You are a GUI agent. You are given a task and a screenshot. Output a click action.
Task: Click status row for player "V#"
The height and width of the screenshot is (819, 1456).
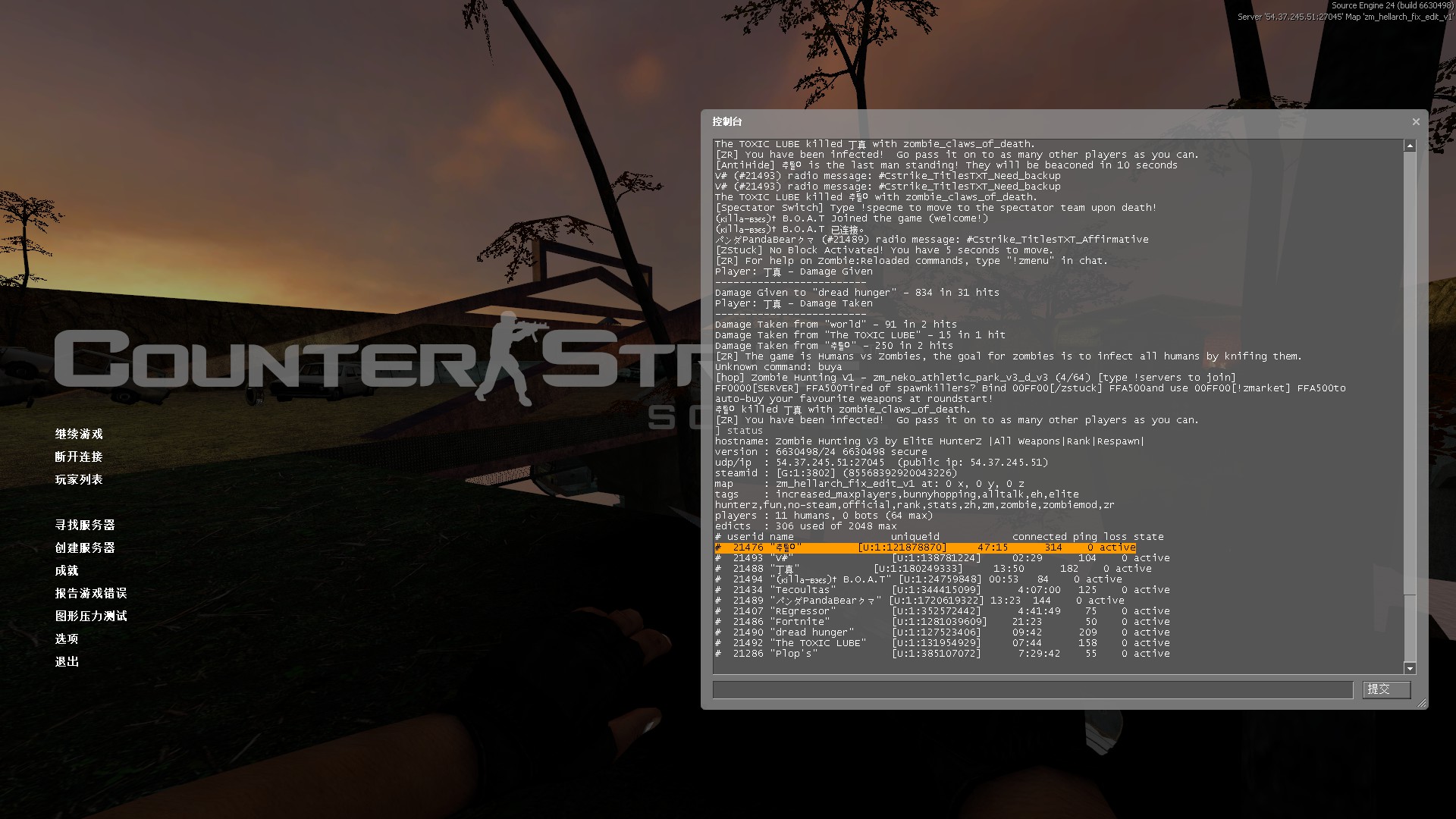[x=942, y=558]
